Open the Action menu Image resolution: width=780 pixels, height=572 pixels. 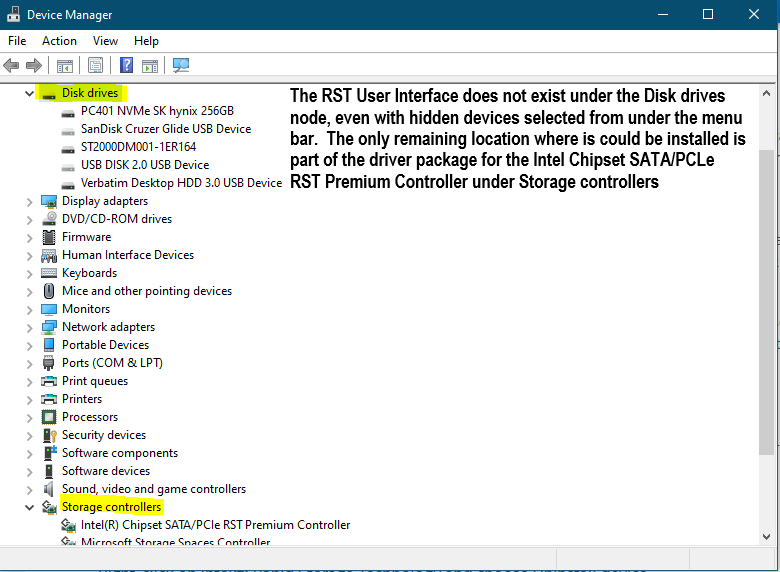(59, 41)
